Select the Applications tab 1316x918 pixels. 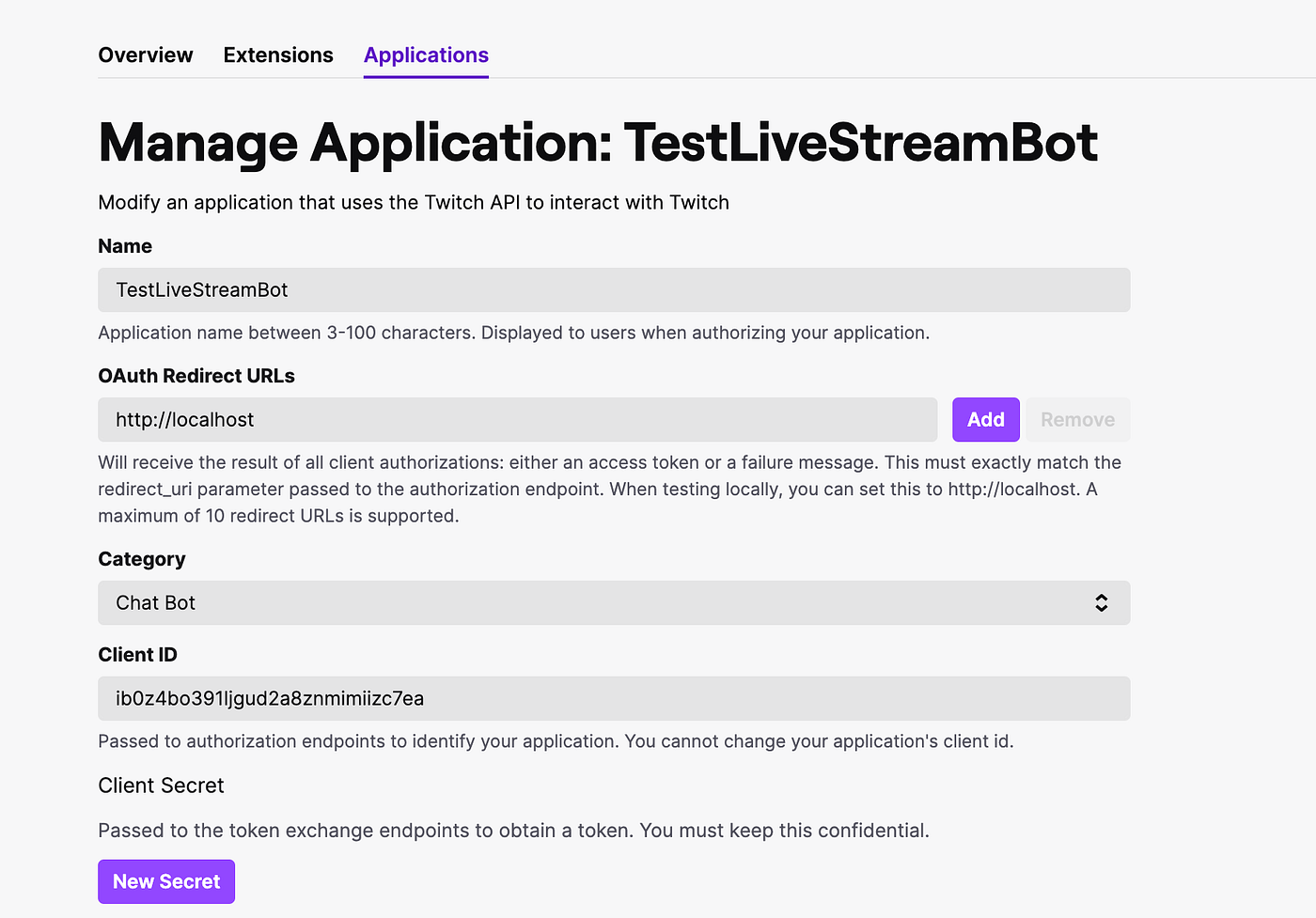click(426, 55)
